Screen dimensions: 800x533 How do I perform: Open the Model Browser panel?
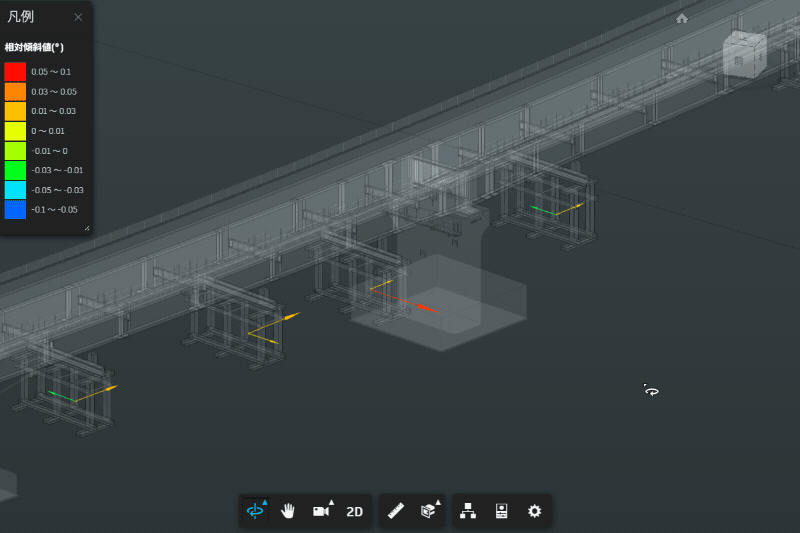pos(468,511)
